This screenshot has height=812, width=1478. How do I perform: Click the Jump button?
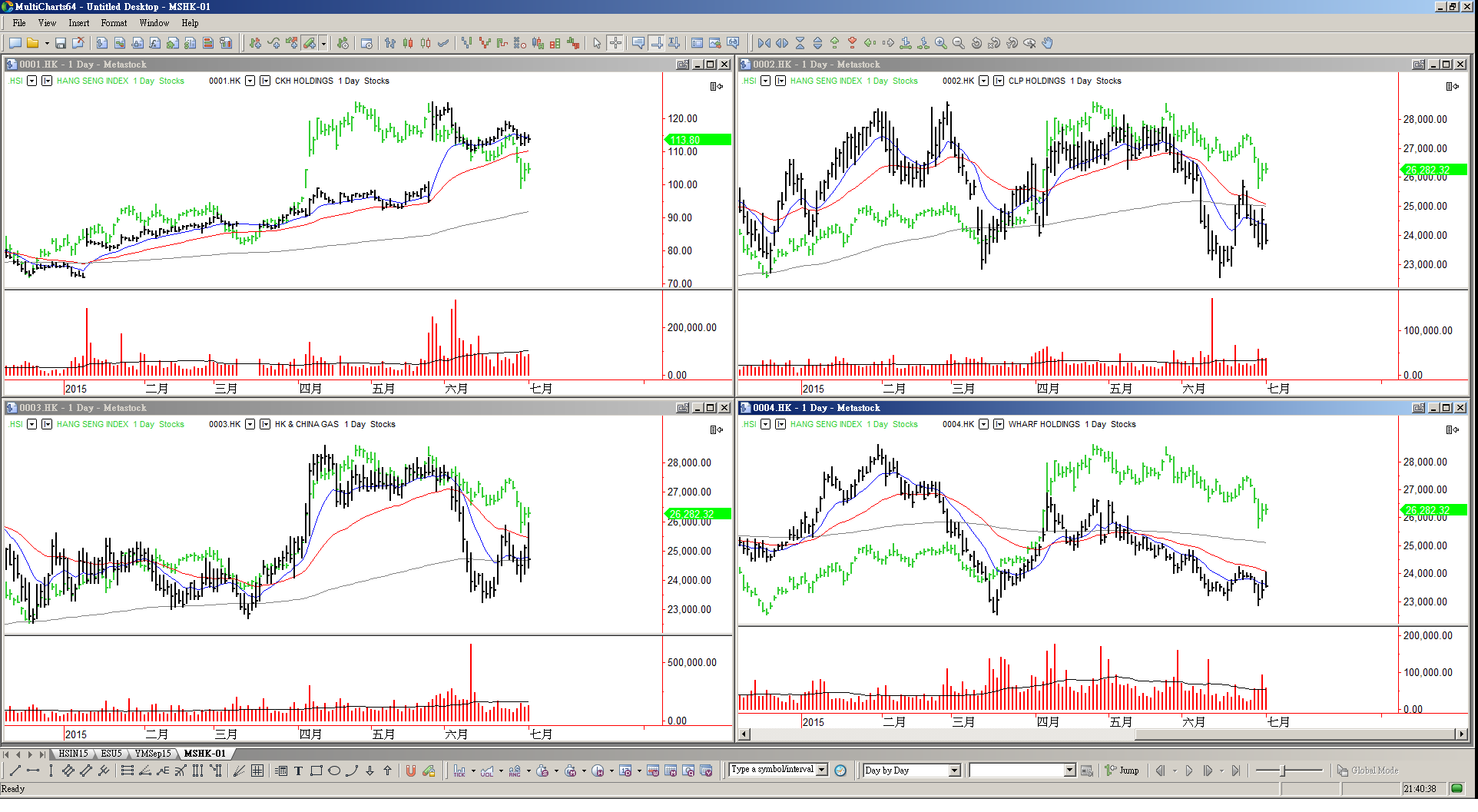click(x=1122, y=771)
